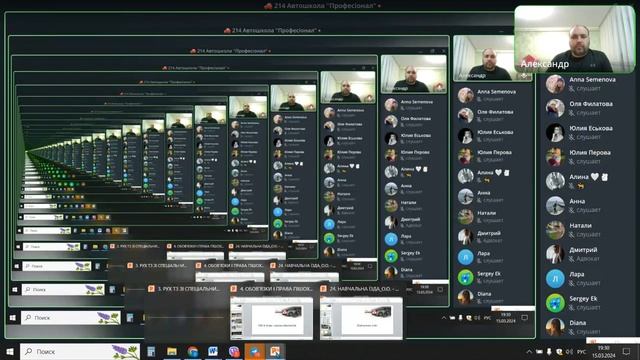
Task: Expand hidden tray icons chevron on outermost taskbar
Action: click(529, 351)
